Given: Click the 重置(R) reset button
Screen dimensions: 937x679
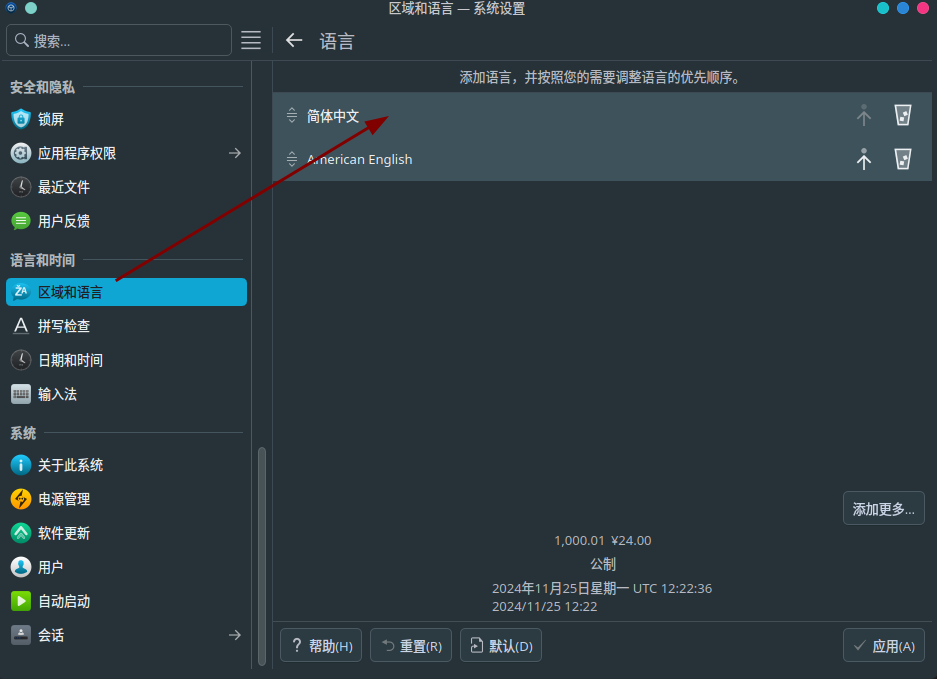Looking at the screenshot, I should pyautogui.click(x=411, y=646).
